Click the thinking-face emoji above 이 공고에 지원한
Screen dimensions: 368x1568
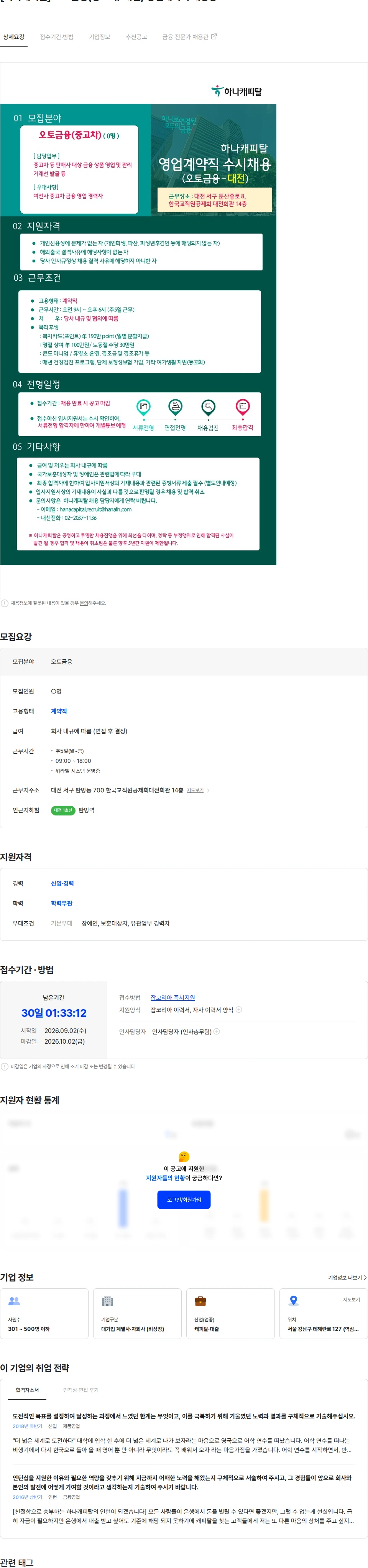click(184, 1156)
